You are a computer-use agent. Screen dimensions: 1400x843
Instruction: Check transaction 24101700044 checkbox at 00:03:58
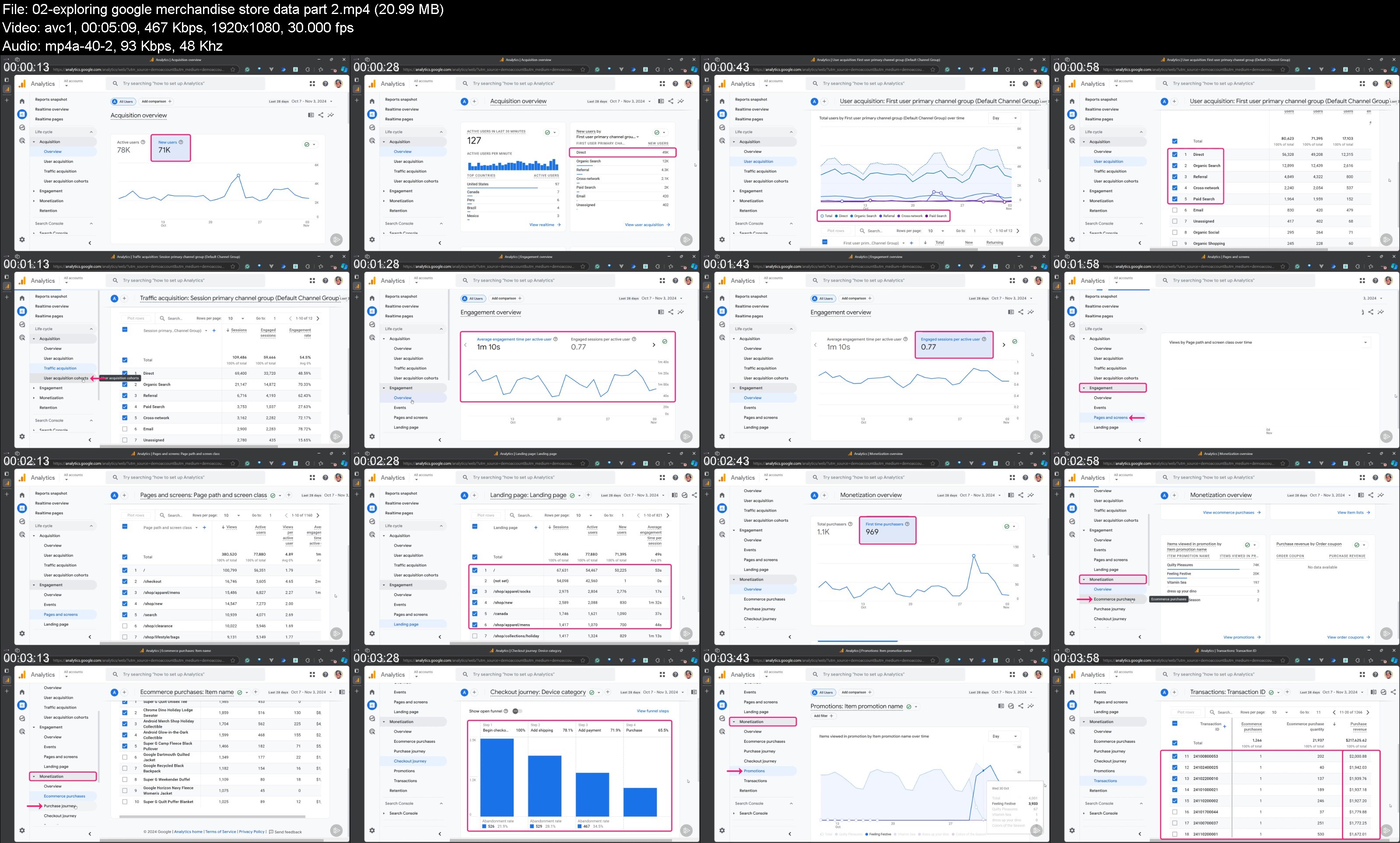point(1175,812)
